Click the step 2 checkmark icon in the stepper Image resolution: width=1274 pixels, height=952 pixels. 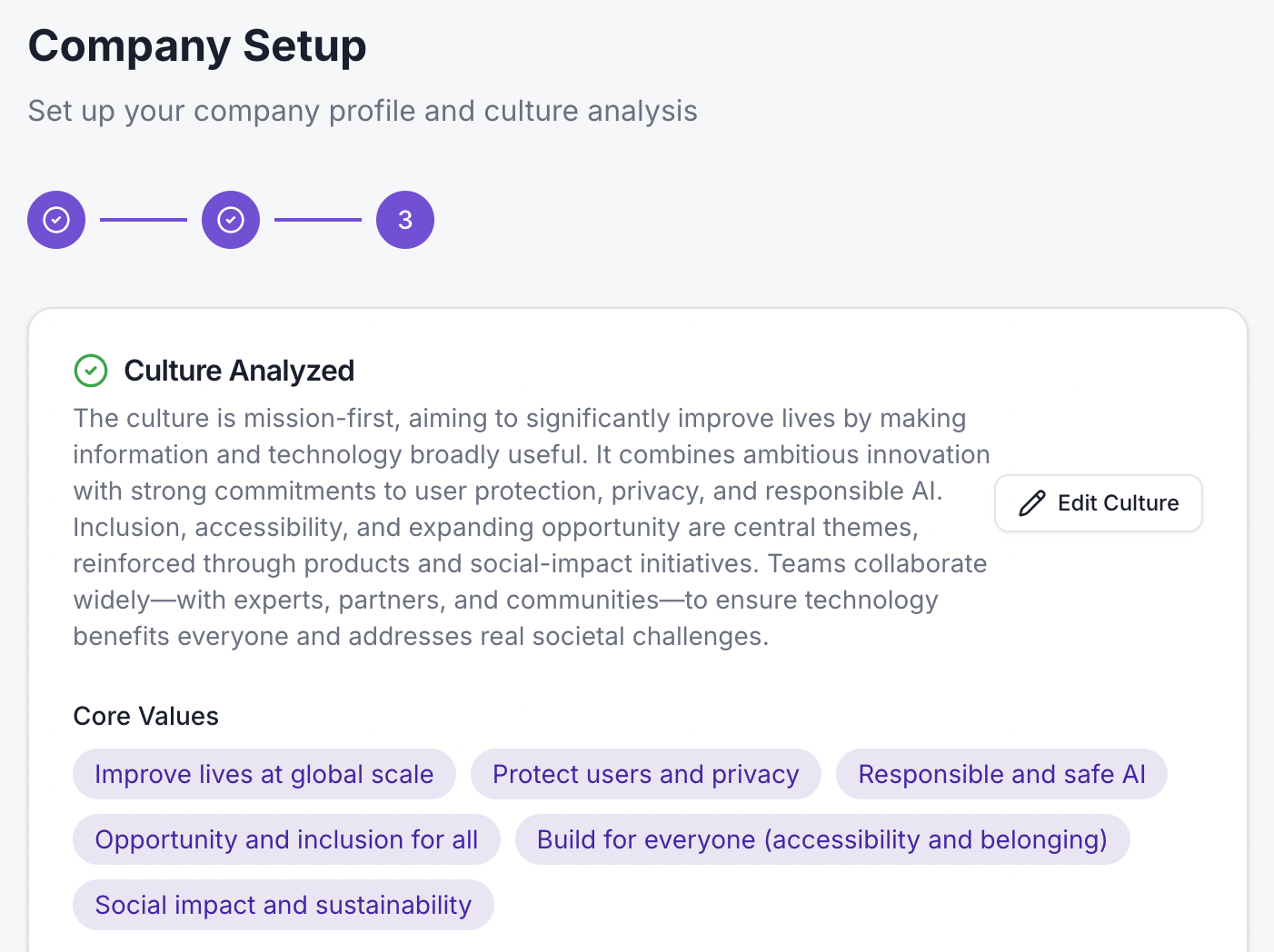pos(230,219)
